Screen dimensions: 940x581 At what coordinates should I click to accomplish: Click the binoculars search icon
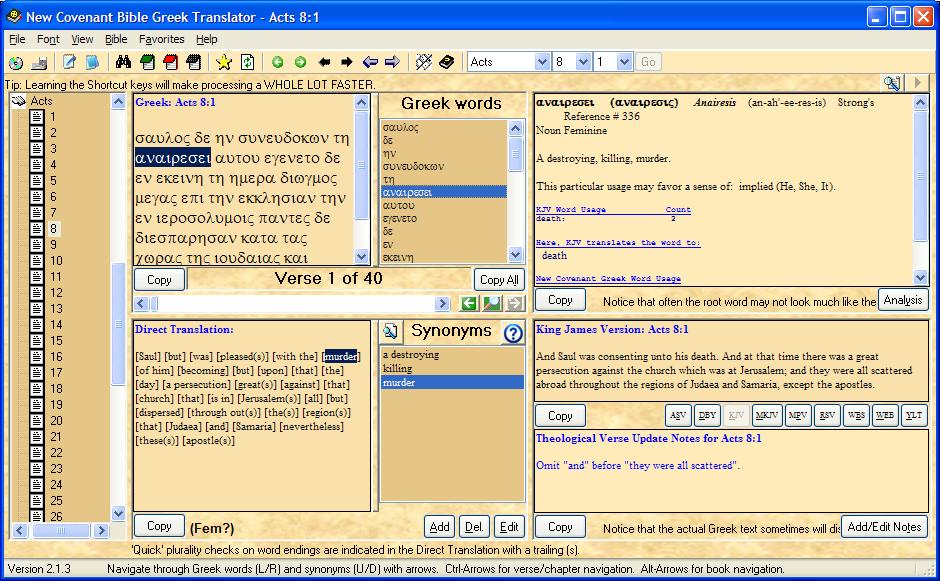tap(124, 62)
